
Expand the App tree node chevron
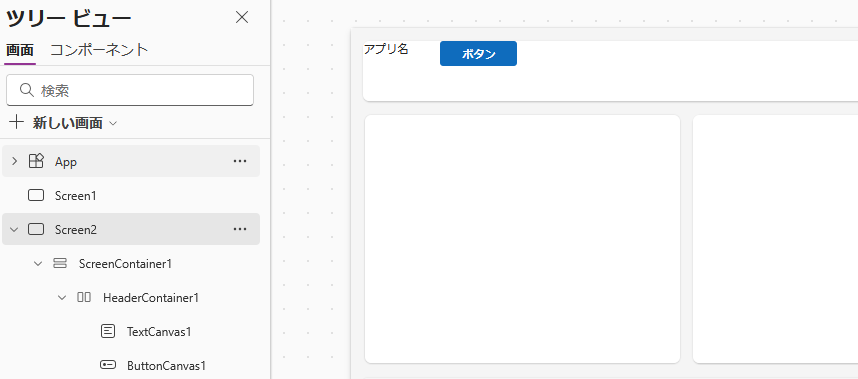[x=15, y=161]
